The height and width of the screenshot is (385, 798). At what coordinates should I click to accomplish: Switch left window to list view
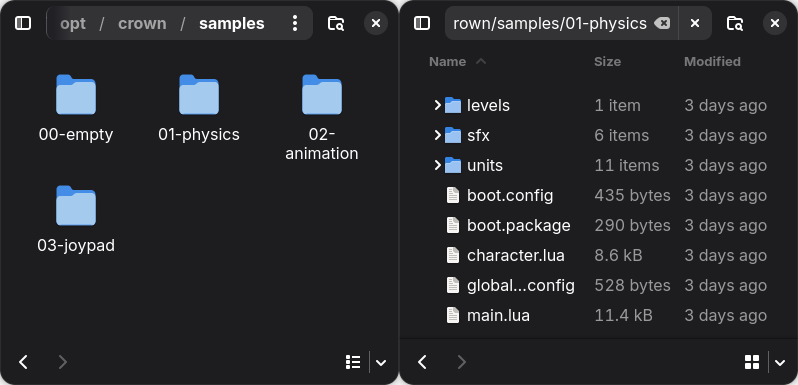353,362
